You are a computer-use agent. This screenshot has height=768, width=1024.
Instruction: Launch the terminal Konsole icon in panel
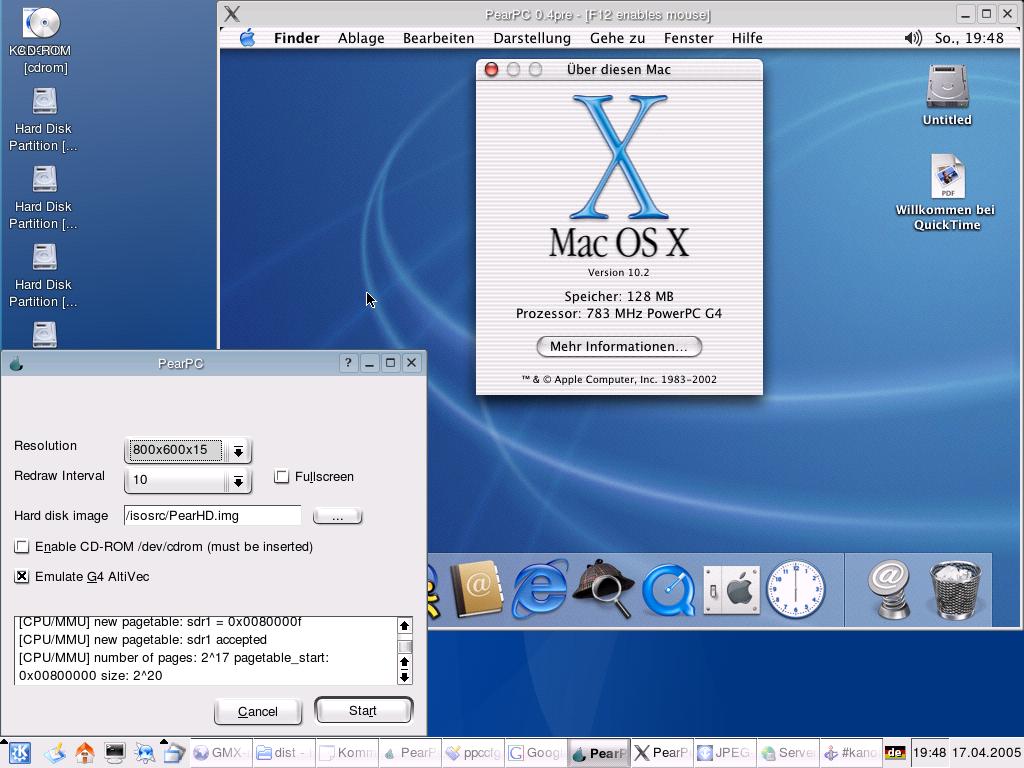[x=115, y=753]
